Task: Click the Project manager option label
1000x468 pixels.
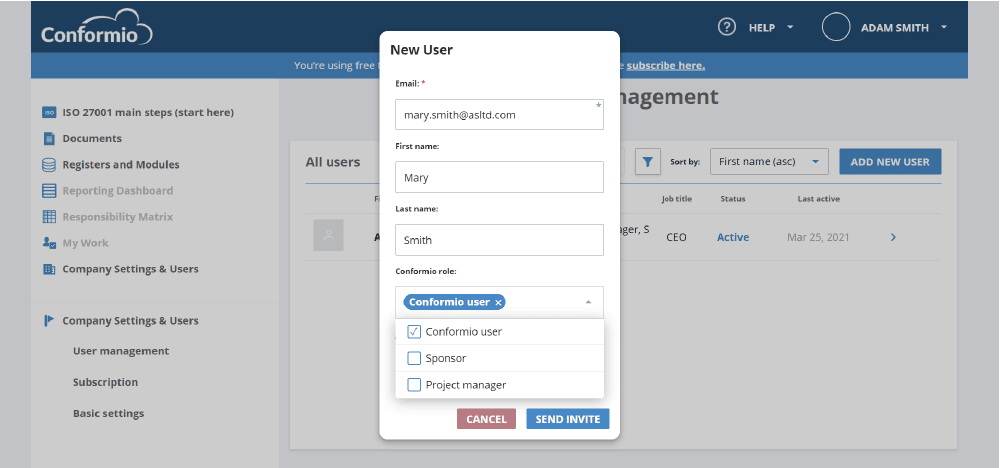Action: (x=466, y=385)
